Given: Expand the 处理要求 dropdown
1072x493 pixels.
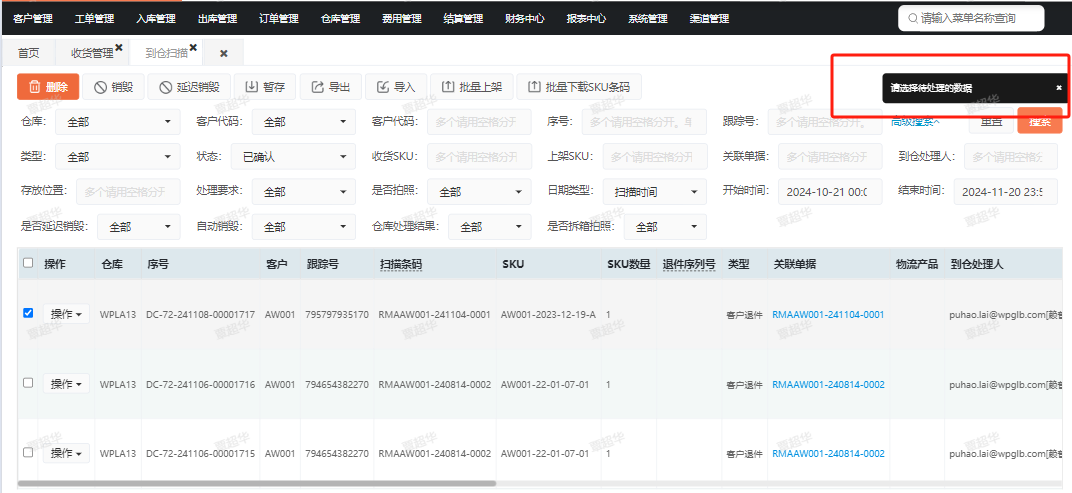Looking at the screenshot, I should (304, 192).
